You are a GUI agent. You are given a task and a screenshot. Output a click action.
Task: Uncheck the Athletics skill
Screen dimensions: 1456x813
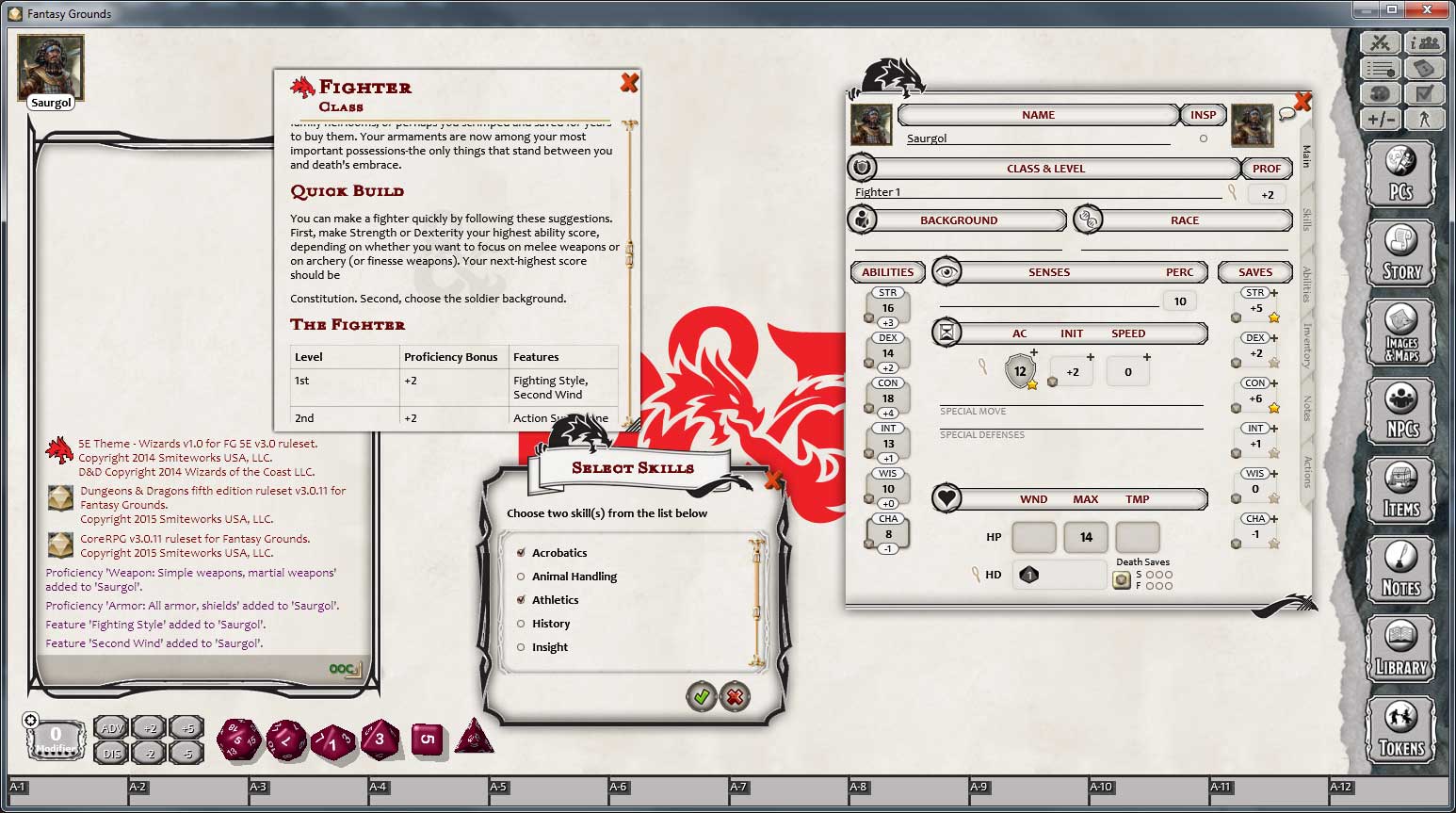[x=522, y=599]
